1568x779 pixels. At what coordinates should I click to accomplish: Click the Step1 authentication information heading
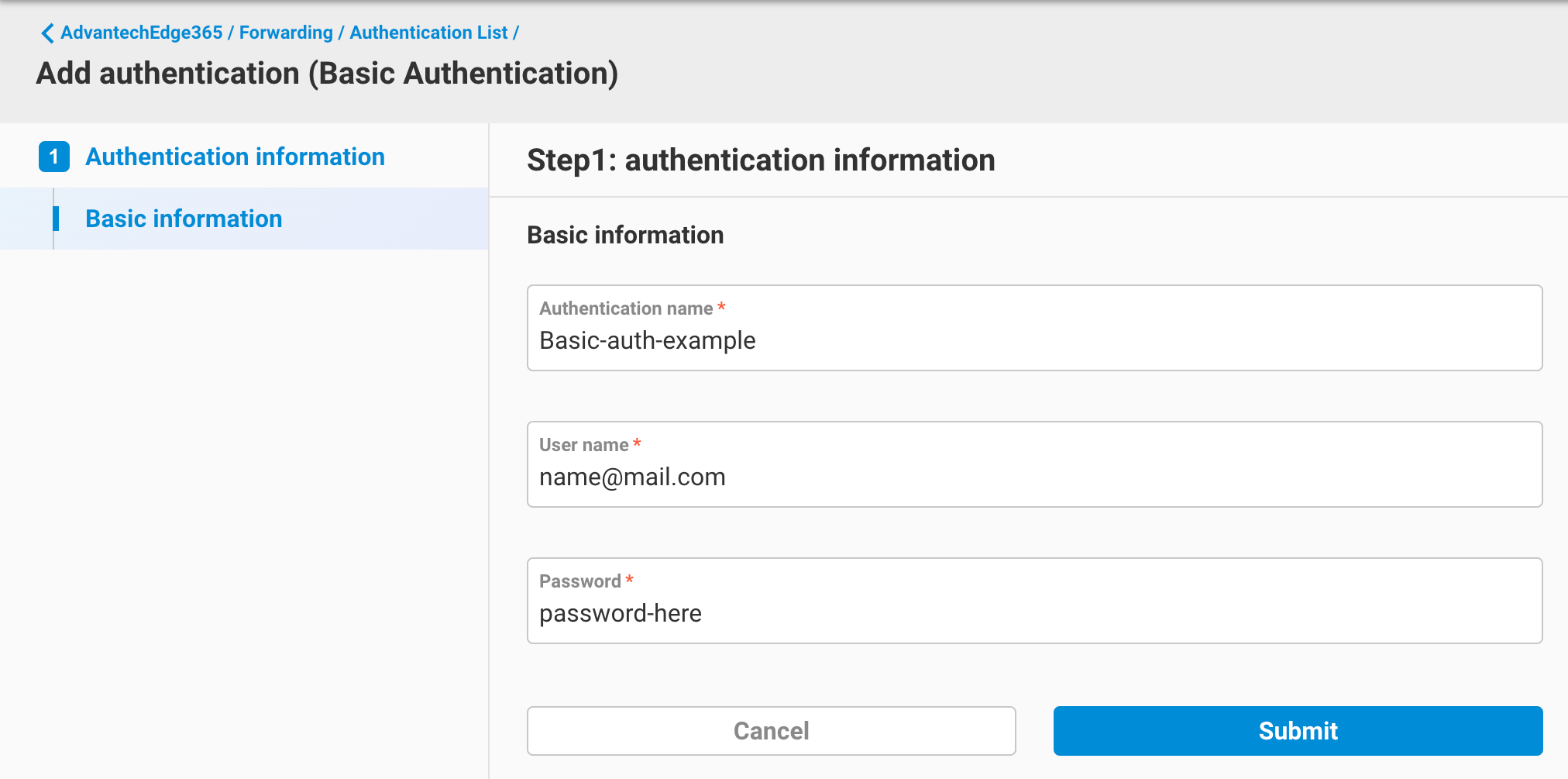(761, 160)
